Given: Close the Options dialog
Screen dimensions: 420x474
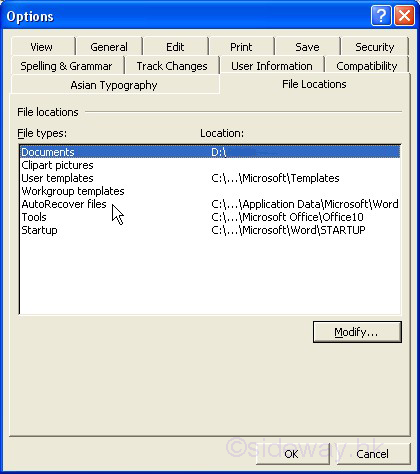Looking at the screenshot, I should coord(404,15).
